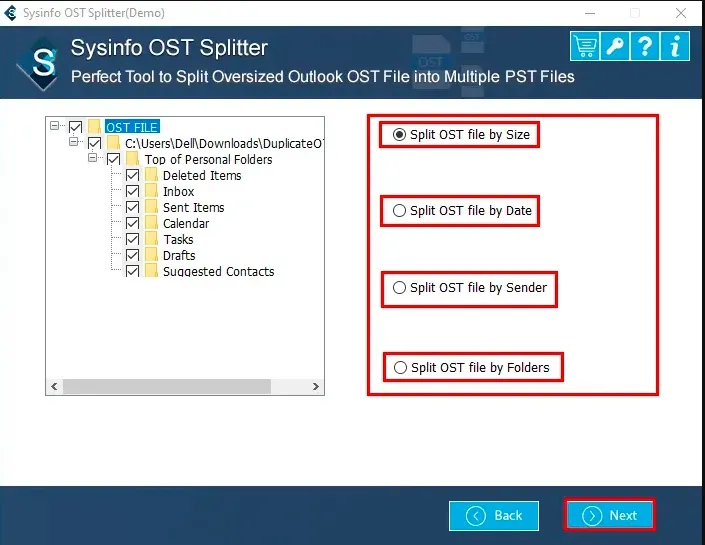Viewport: 705px width, 545px height.
Task: Collapse the Top of Personal Folders node
Action: 93,157
